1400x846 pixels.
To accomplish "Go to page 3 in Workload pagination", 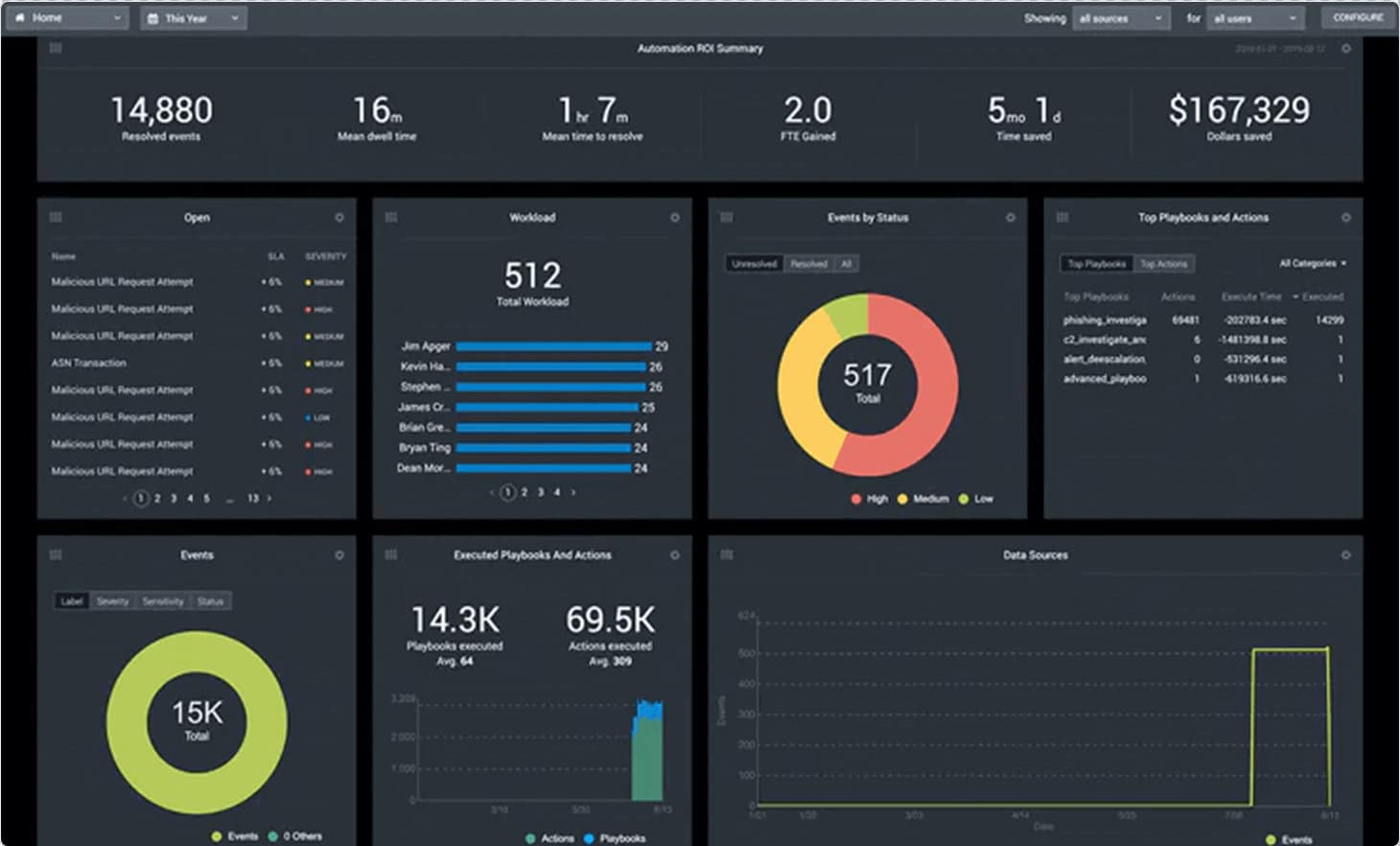I will (x=541, y=492).
